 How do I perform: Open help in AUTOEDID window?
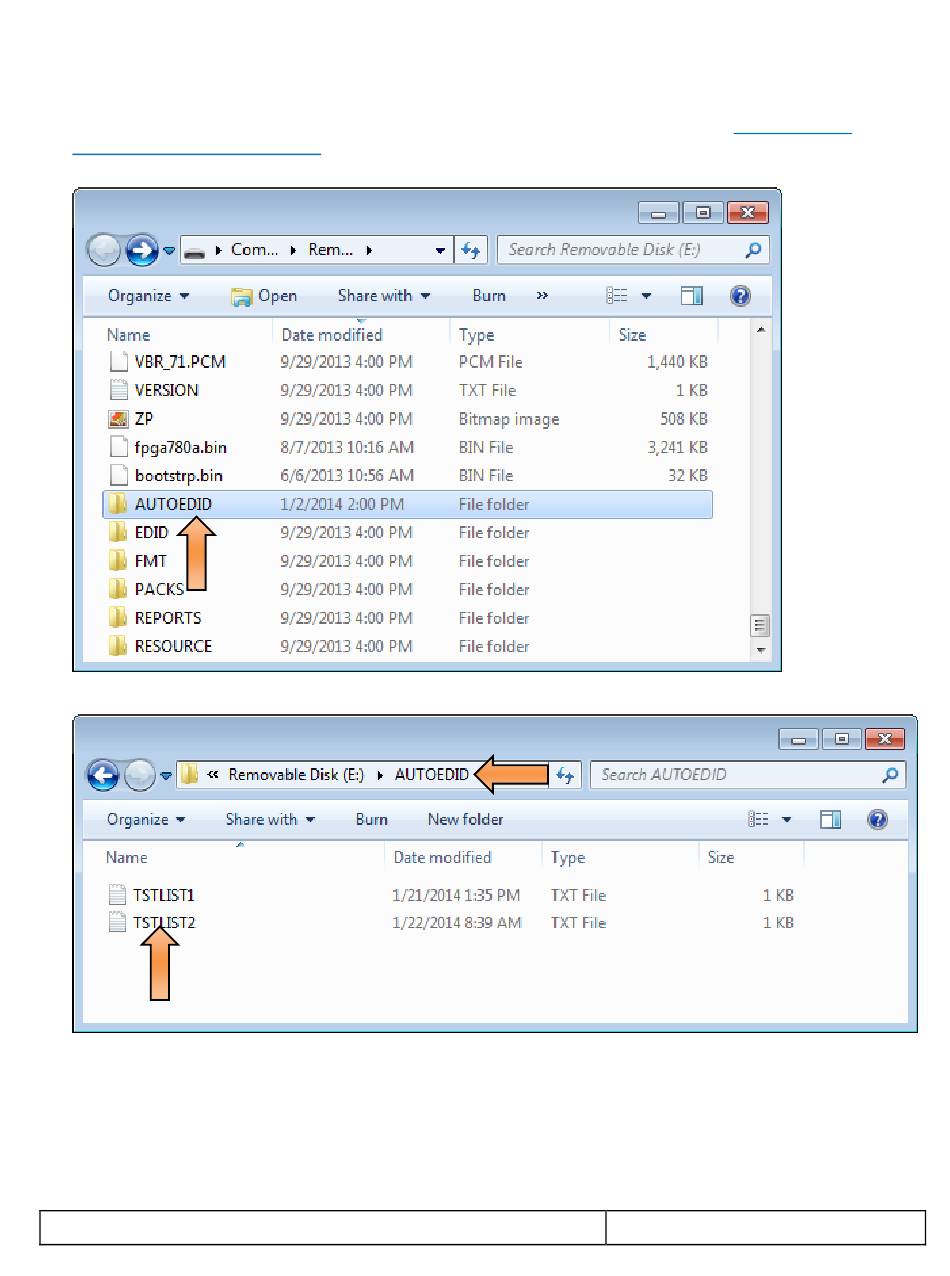tap(878, 820)
